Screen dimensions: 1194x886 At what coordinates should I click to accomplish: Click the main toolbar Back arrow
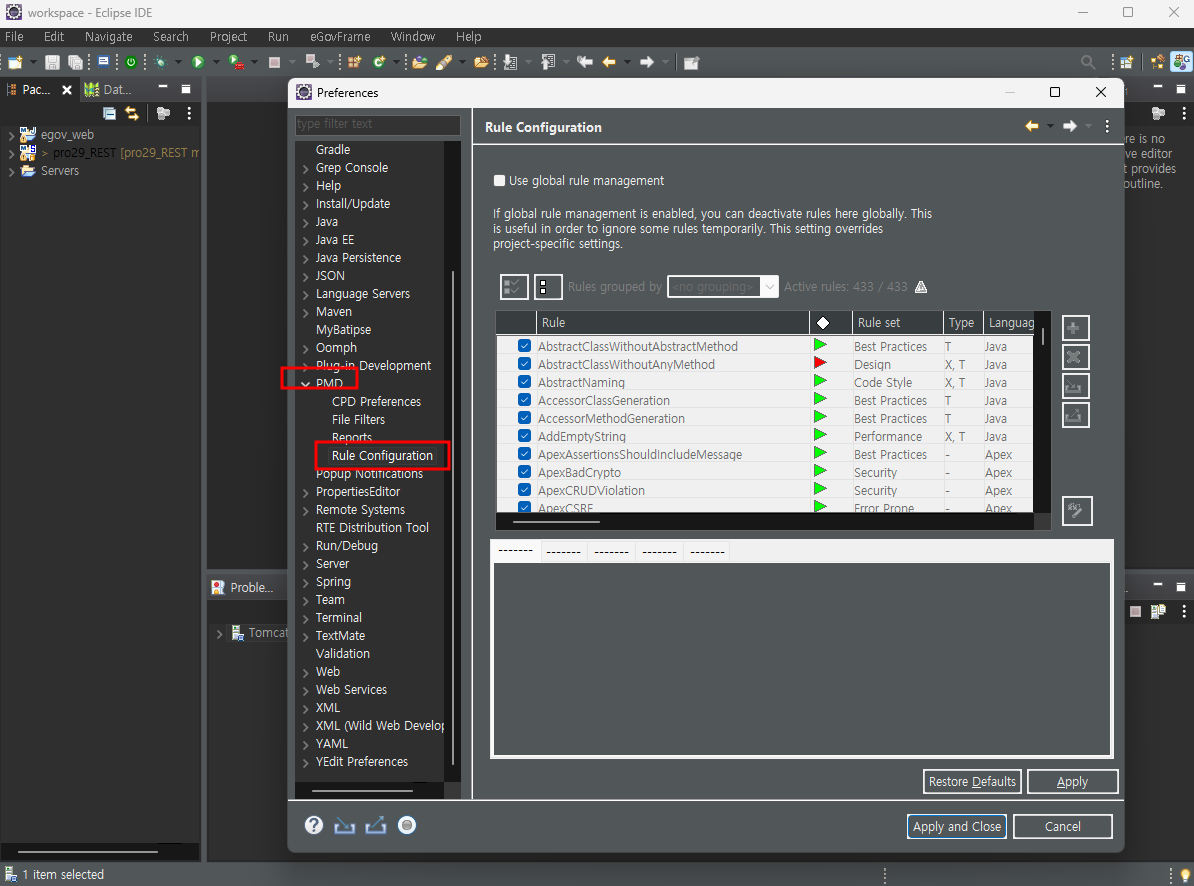coord(609,62)
